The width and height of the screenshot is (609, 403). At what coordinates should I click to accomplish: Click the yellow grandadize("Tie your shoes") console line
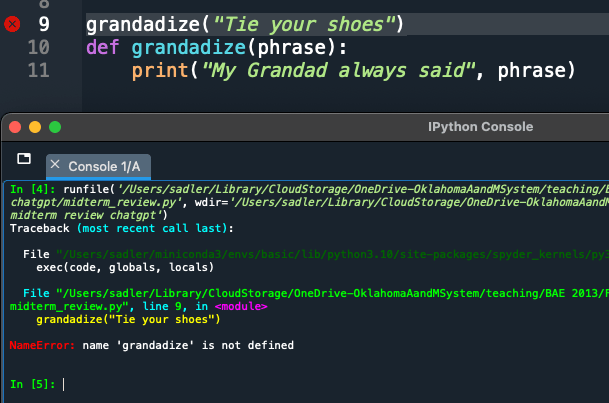tap(128, 320)
